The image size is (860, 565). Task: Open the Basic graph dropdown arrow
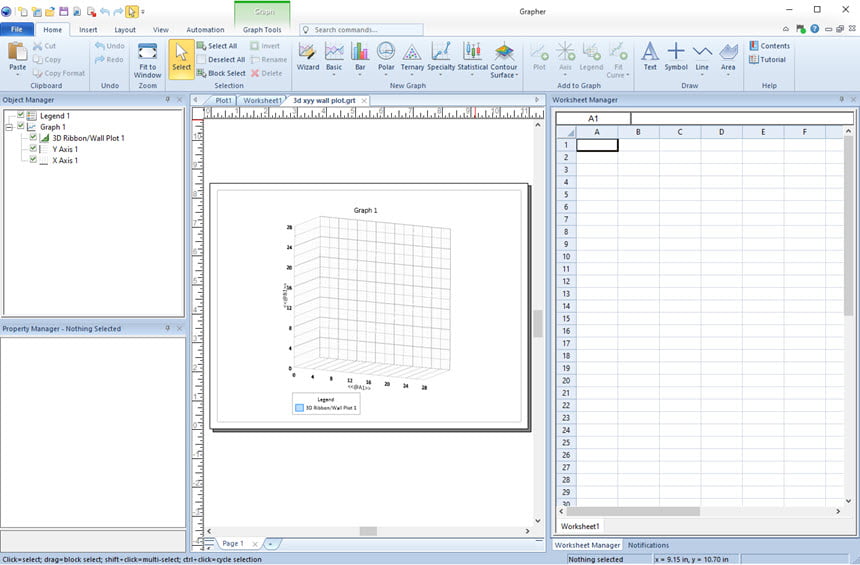point(333,75)
